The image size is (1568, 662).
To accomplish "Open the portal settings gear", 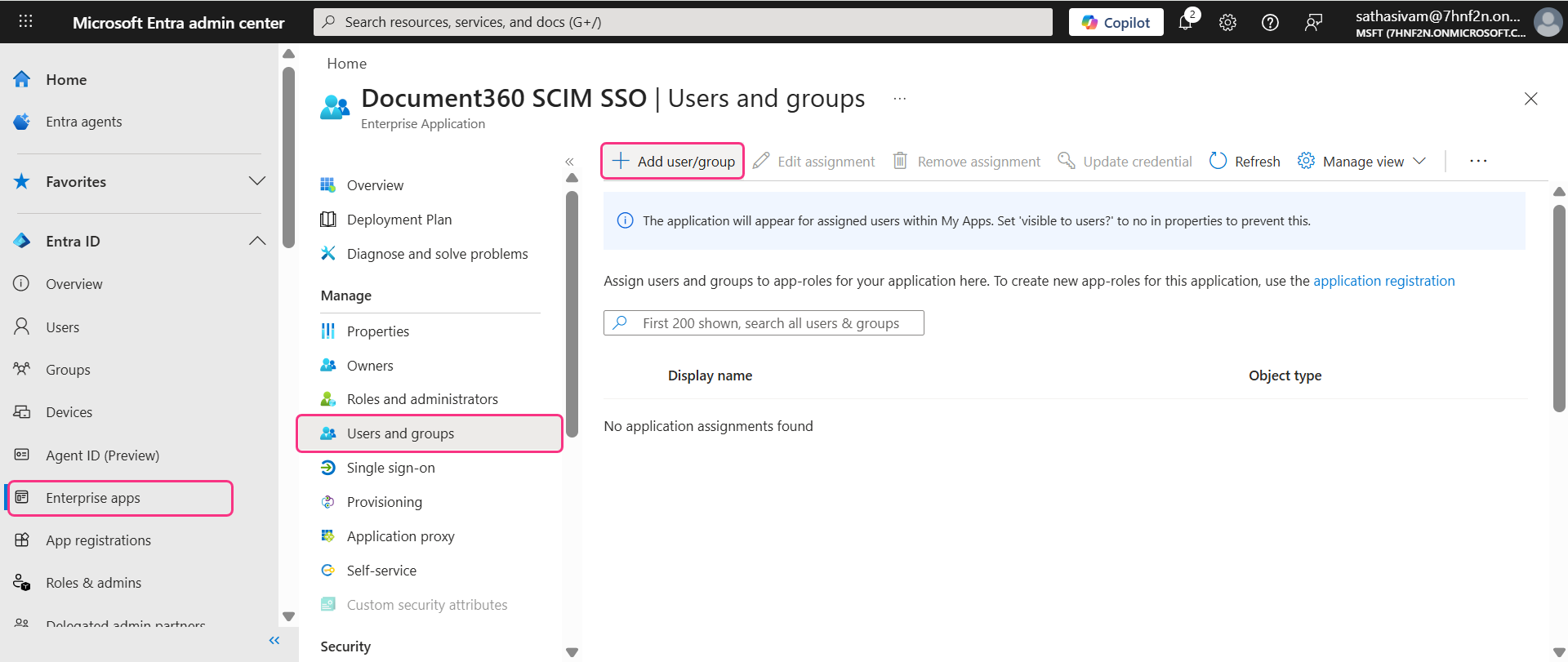I will (1227, 23).
